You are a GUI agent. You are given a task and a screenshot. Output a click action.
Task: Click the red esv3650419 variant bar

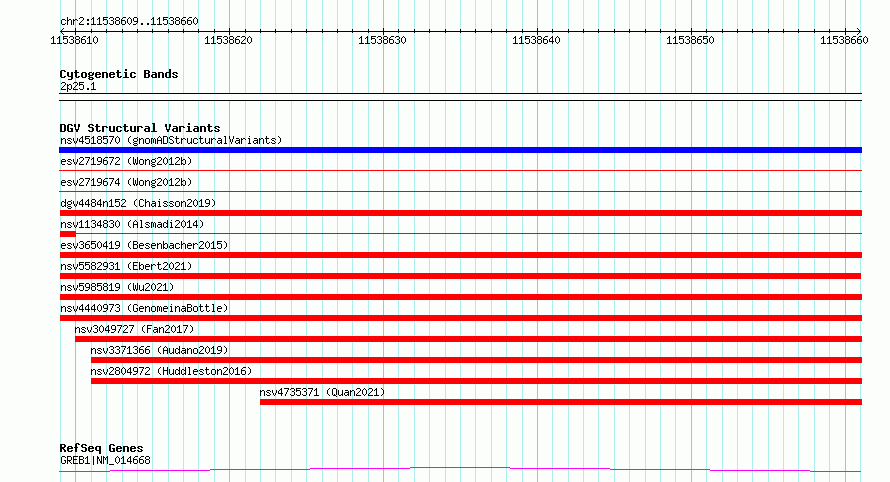pos(460,255)
